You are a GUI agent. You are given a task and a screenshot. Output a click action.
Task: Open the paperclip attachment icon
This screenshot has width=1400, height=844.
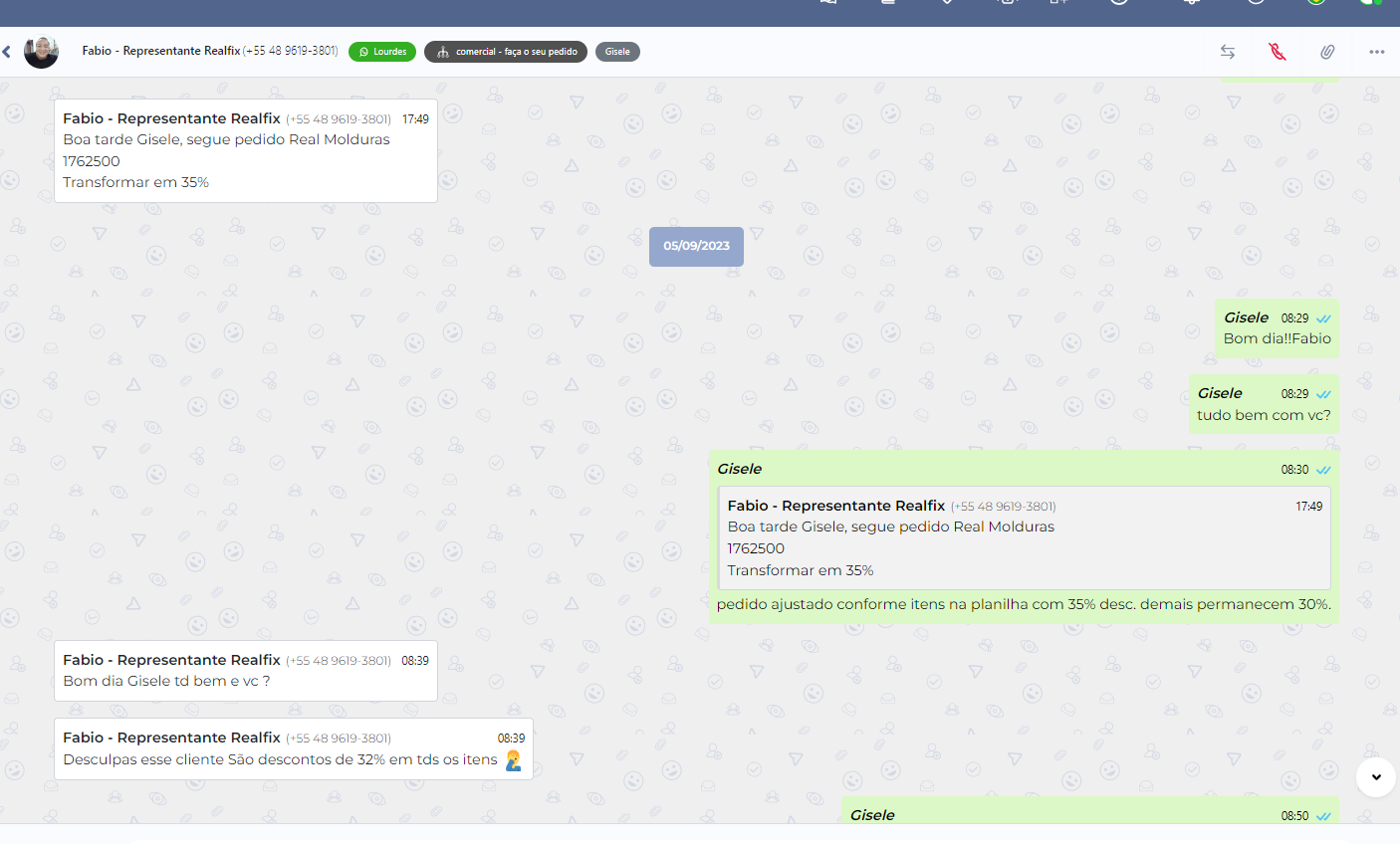pos(1327,52)
